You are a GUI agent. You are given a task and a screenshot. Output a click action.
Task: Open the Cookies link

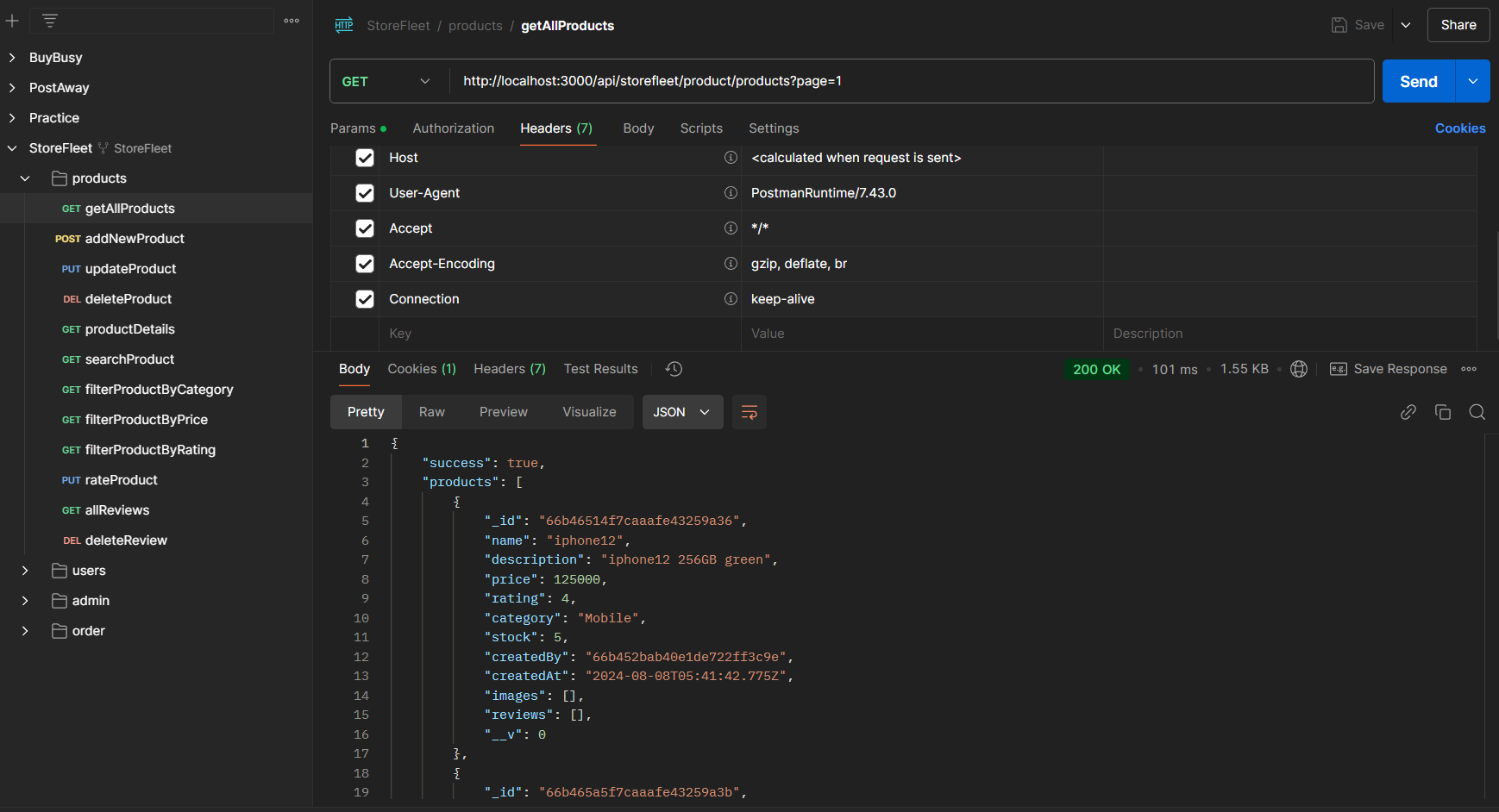[x=1460, y=128]
